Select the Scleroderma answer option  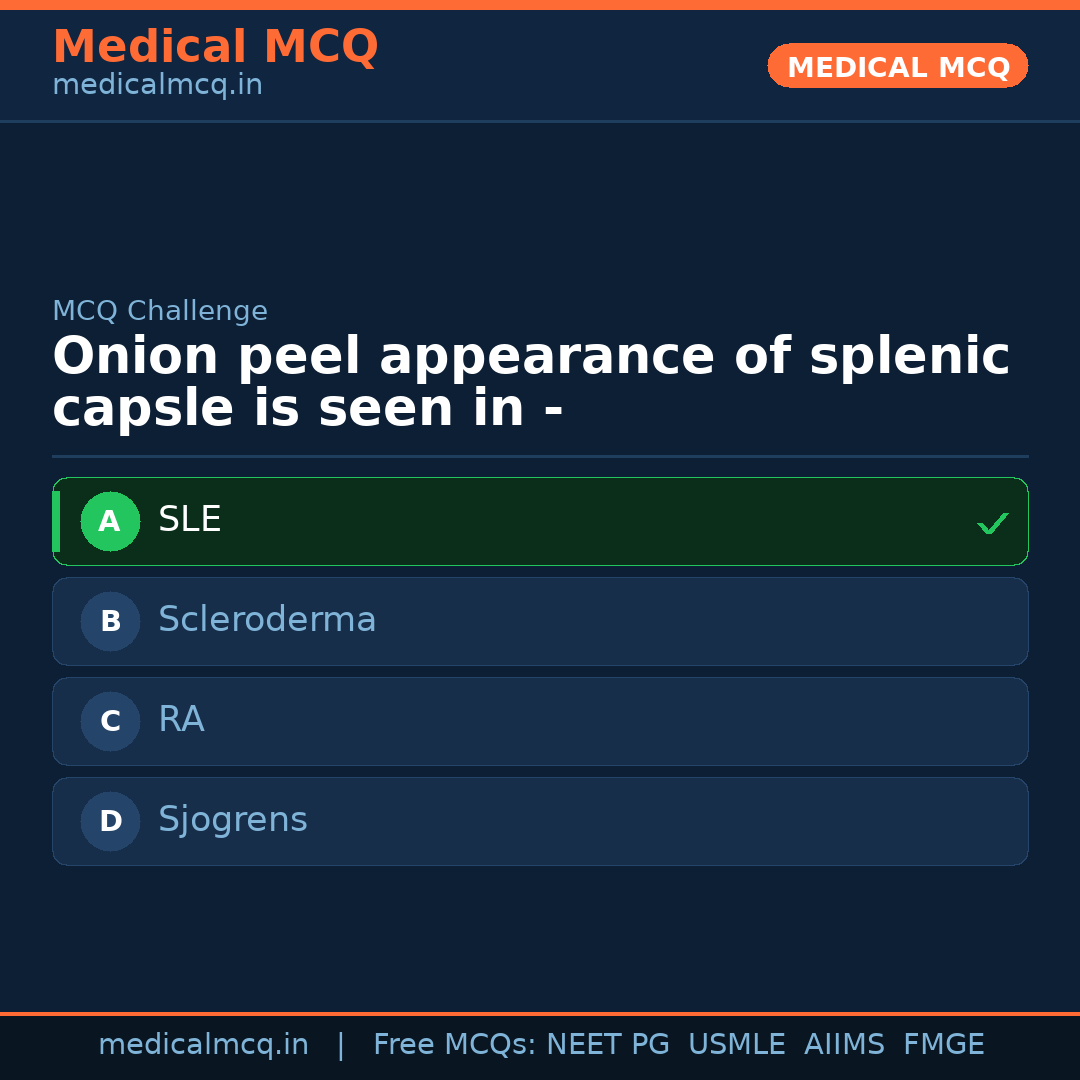point(540,621)
